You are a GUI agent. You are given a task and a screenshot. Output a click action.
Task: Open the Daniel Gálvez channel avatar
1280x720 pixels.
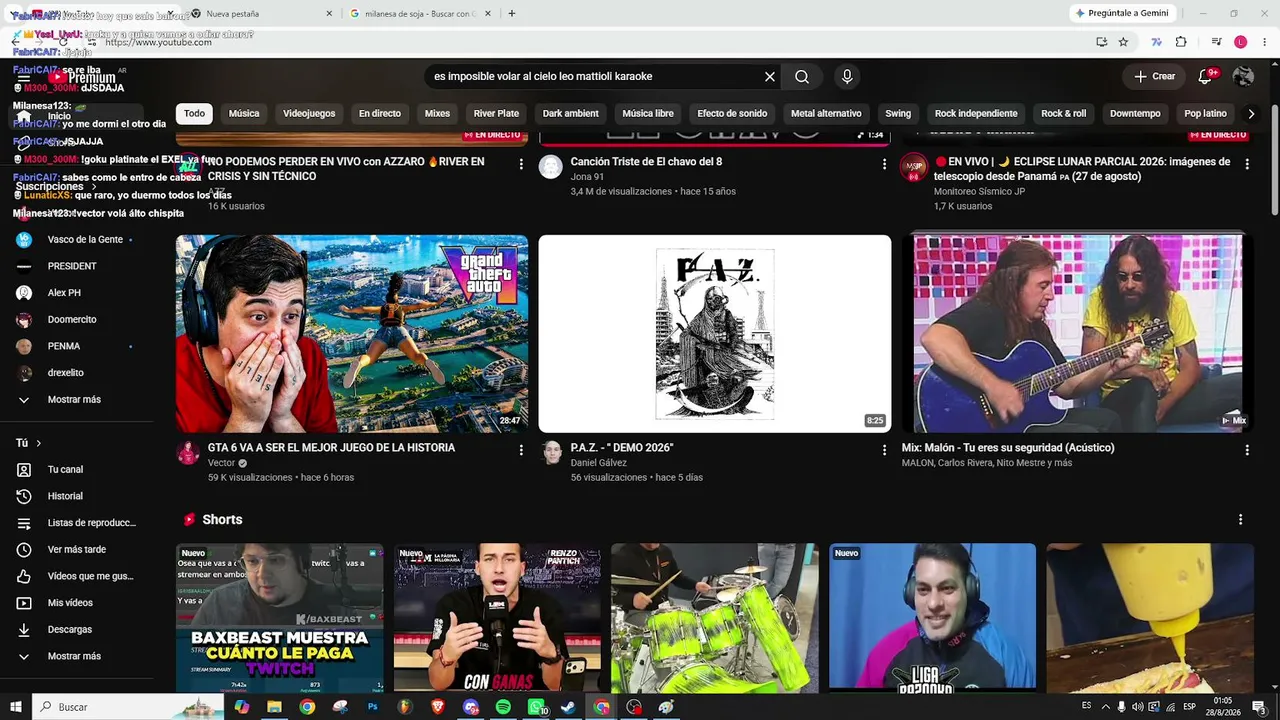551,453
